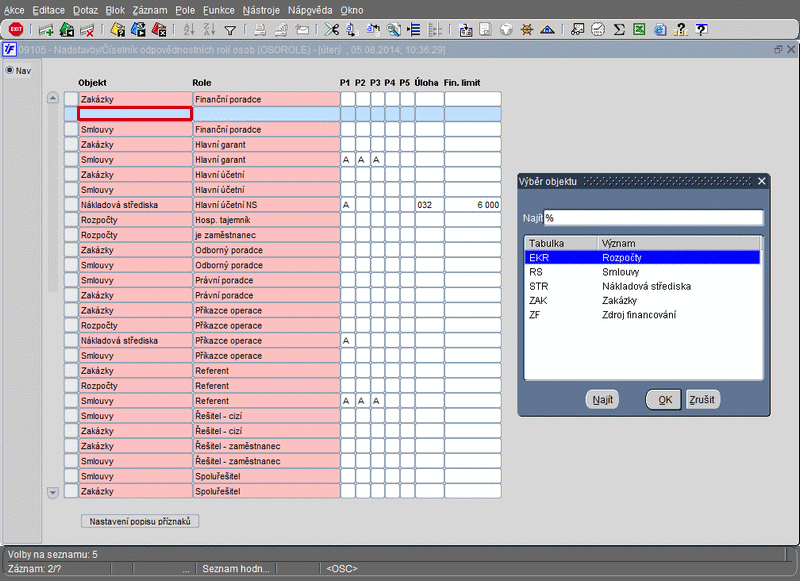Open the Akce menu
This screenshot has width=800, height=581.
coord(14,10)
